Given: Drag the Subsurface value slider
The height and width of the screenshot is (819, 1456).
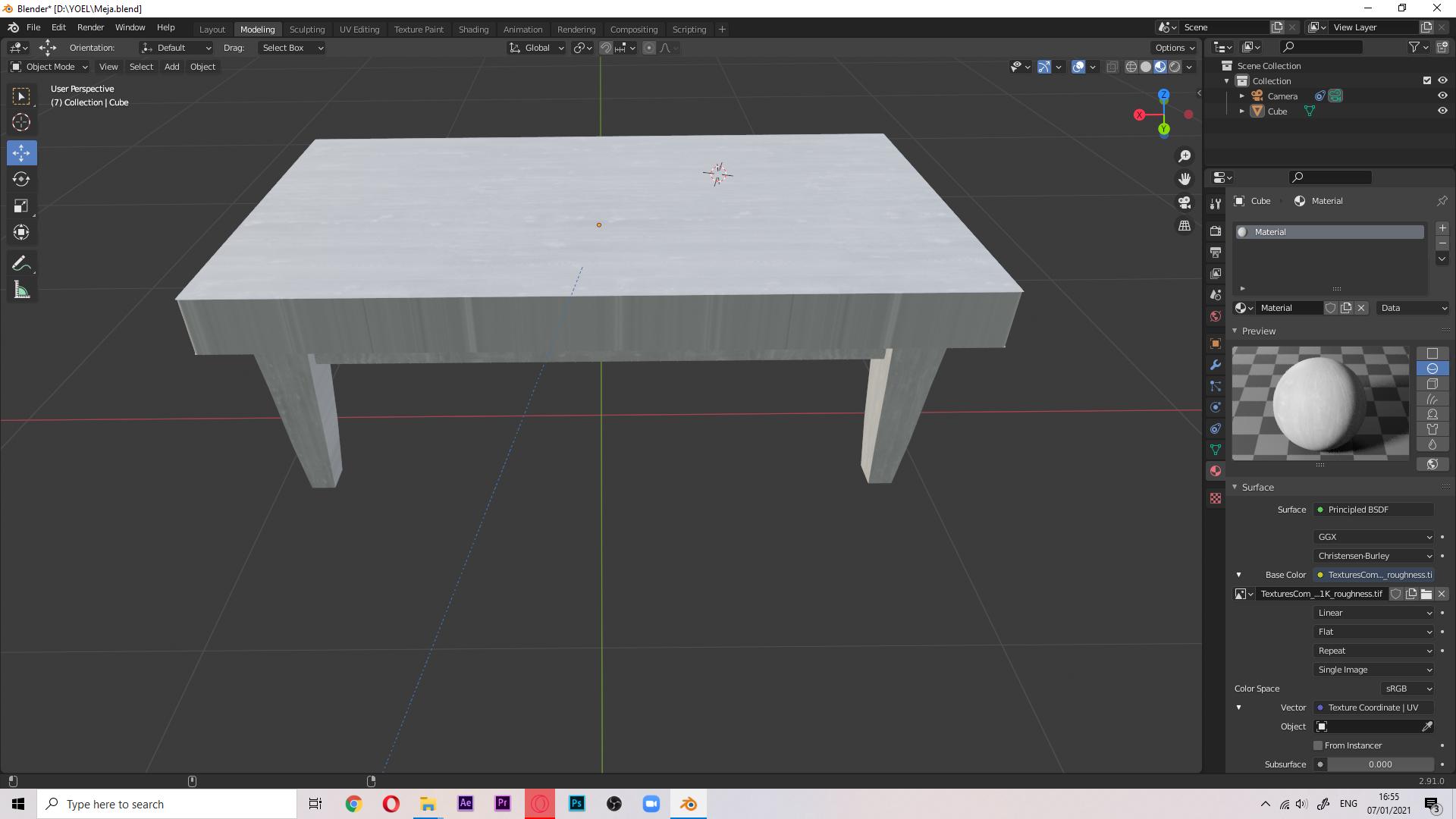Looking at the screenshot, I should [x=1380, y=764].
